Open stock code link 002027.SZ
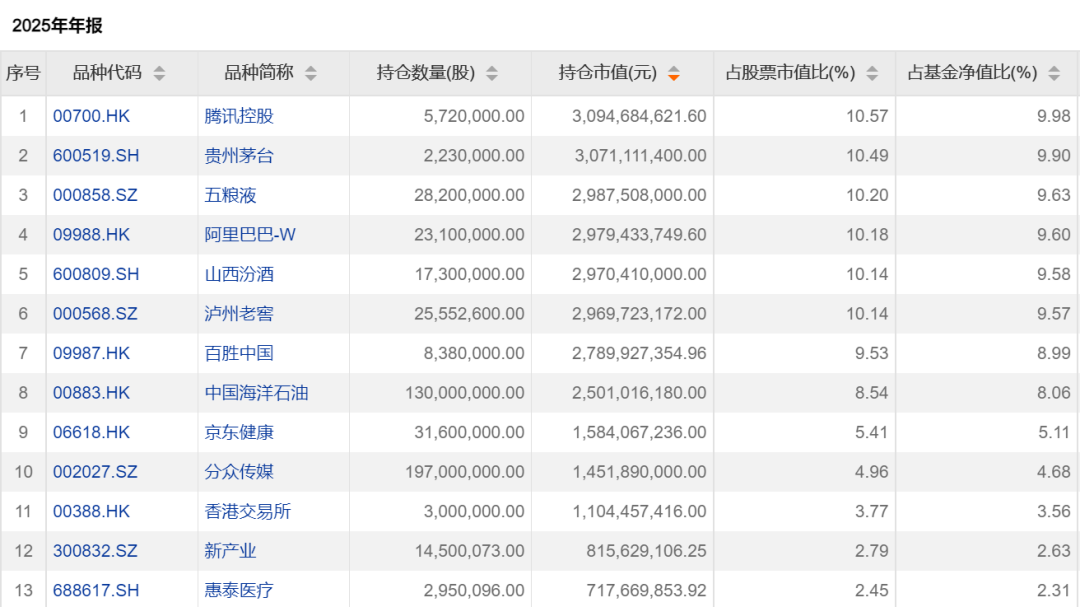 [x=95, y=472]
